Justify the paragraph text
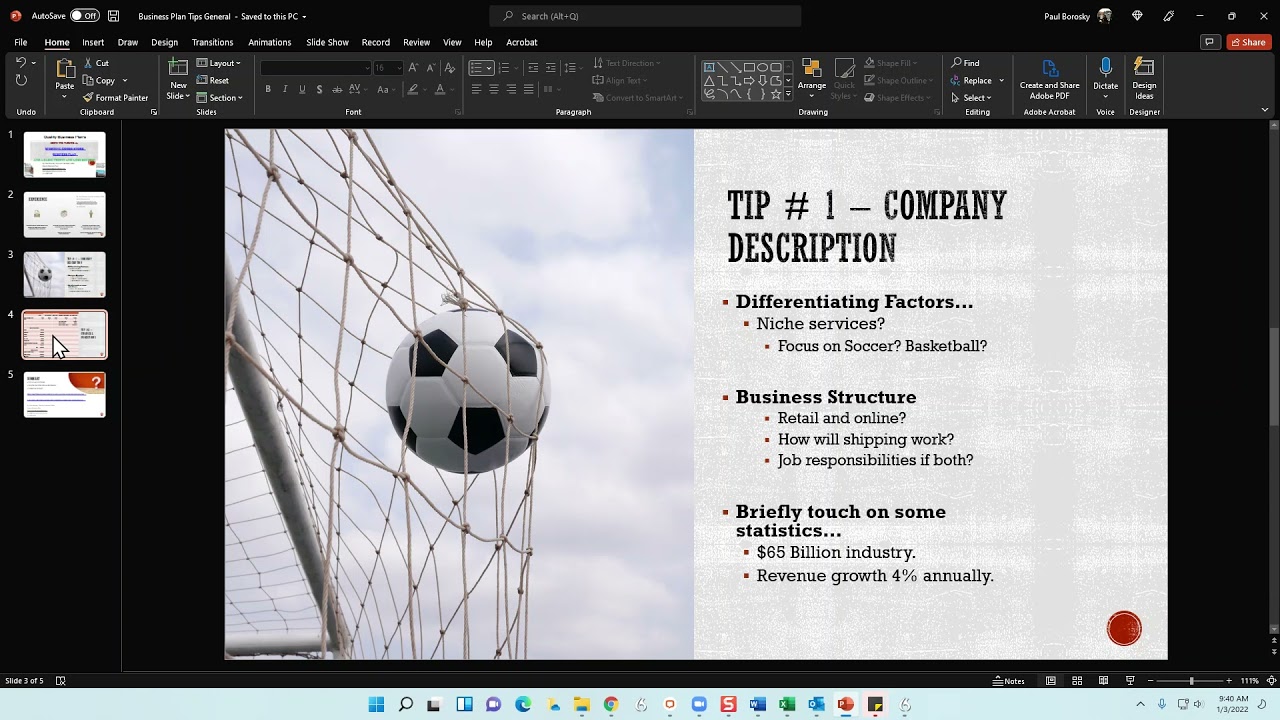Viewport: 1280px width, 720px height. tap(528, 89)
